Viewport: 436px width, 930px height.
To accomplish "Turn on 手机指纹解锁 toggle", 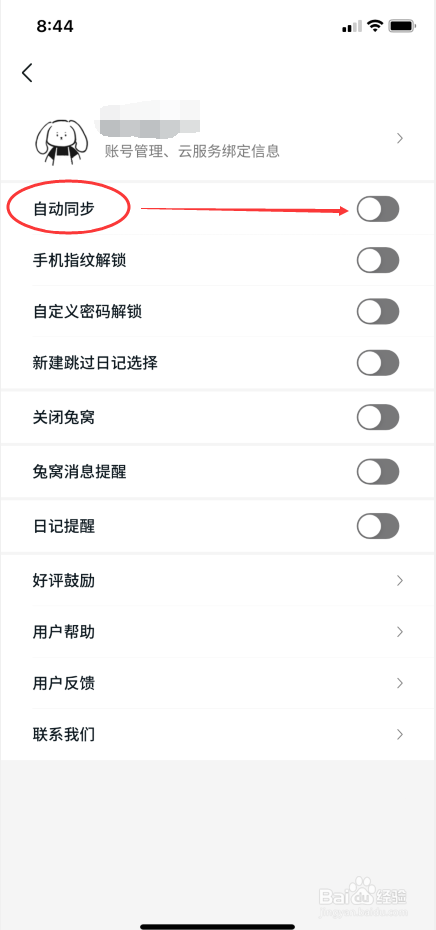I will 378,260.
